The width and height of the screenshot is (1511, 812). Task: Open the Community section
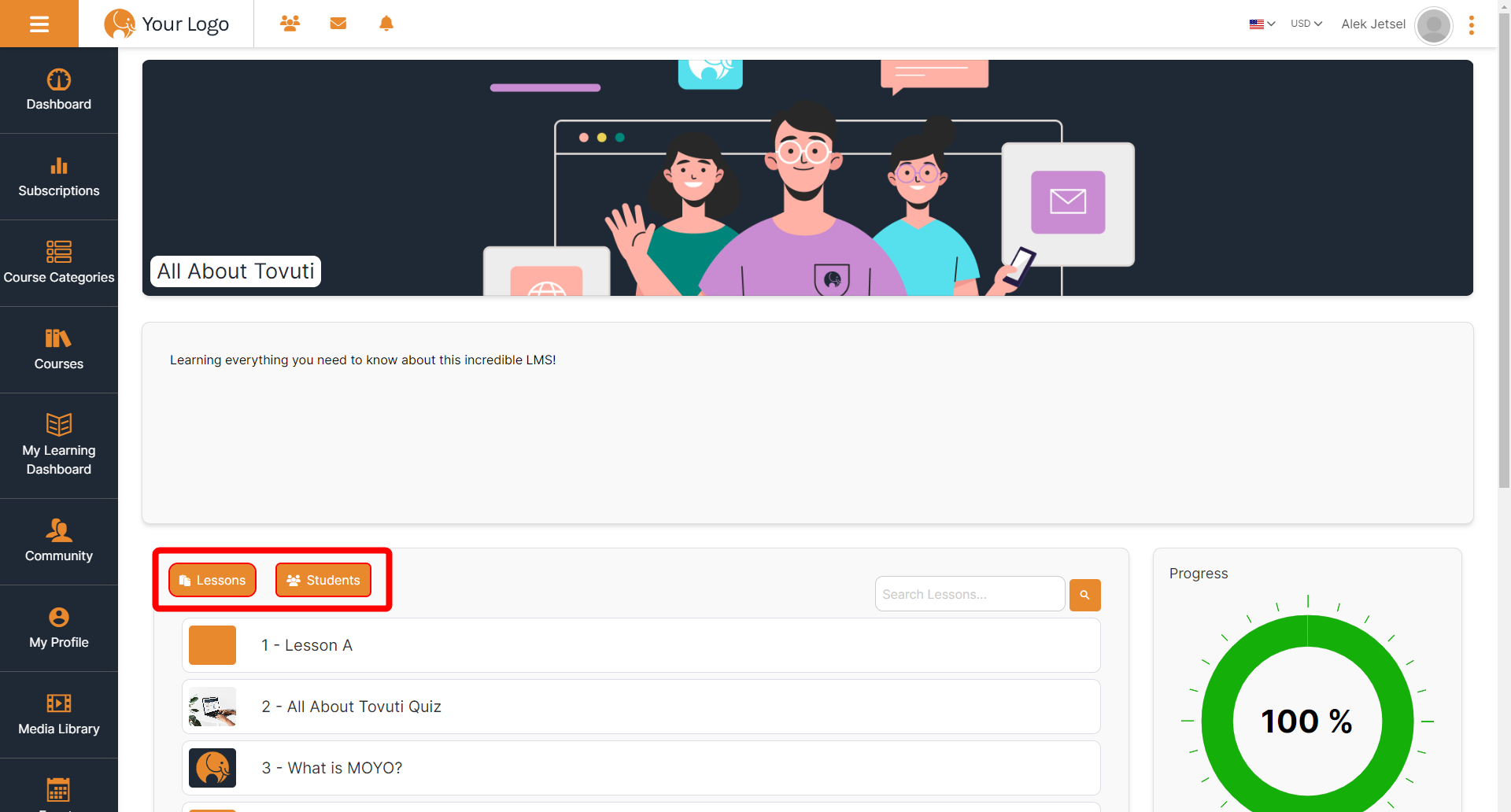[x=59, y=541]
